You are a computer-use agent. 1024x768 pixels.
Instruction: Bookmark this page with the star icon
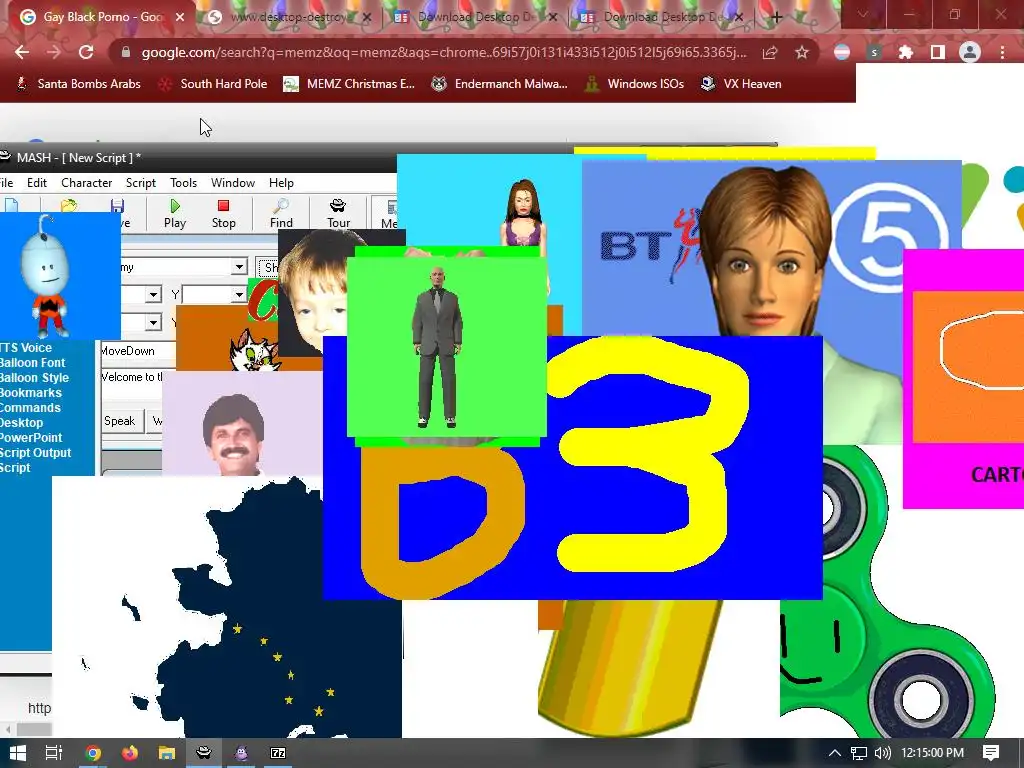click(x=802, y=52)
